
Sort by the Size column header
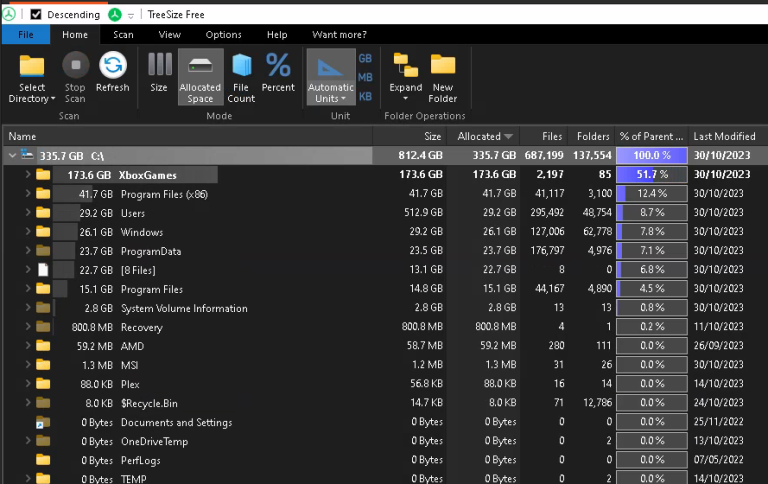(x=409, y=136)
